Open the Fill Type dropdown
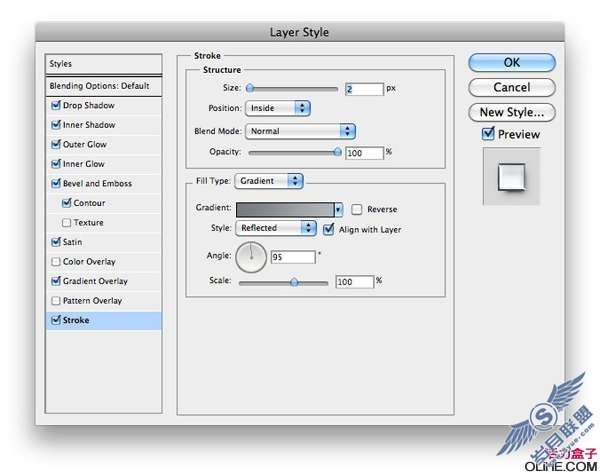The width and height of the screenshot is (600, 474). tap(269, 181)
